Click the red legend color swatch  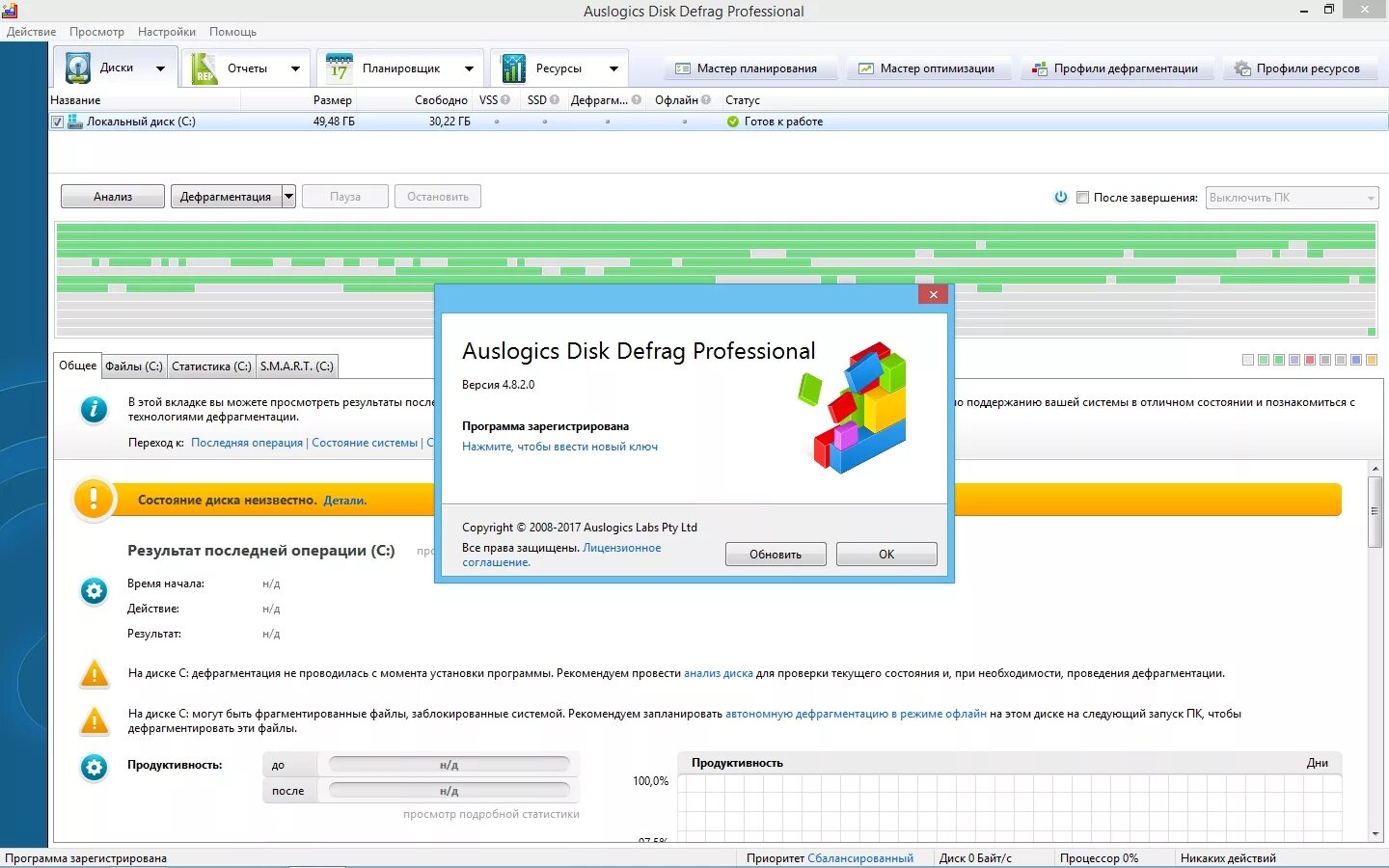(1310, 360)
